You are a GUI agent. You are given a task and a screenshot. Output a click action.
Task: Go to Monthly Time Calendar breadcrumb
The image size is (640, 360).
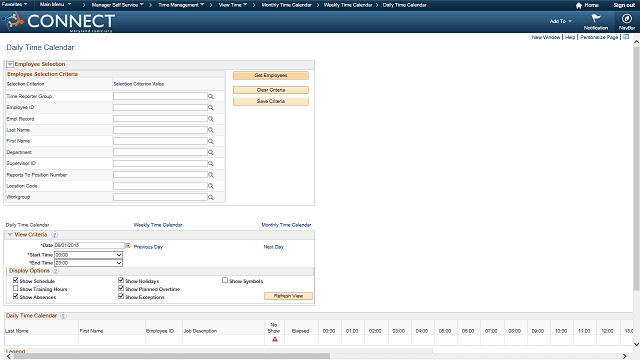(x=286, y=5)
